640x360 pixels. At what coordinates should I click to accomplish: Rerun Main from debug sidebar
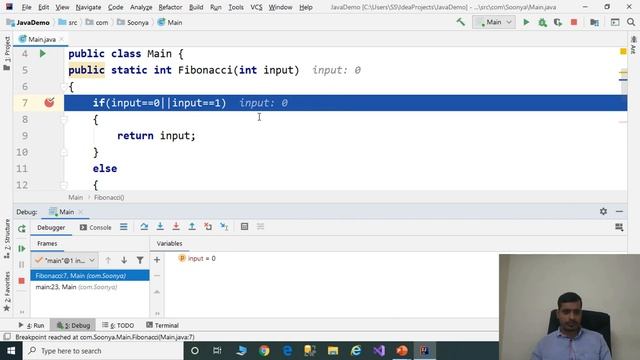click(22, 229)
